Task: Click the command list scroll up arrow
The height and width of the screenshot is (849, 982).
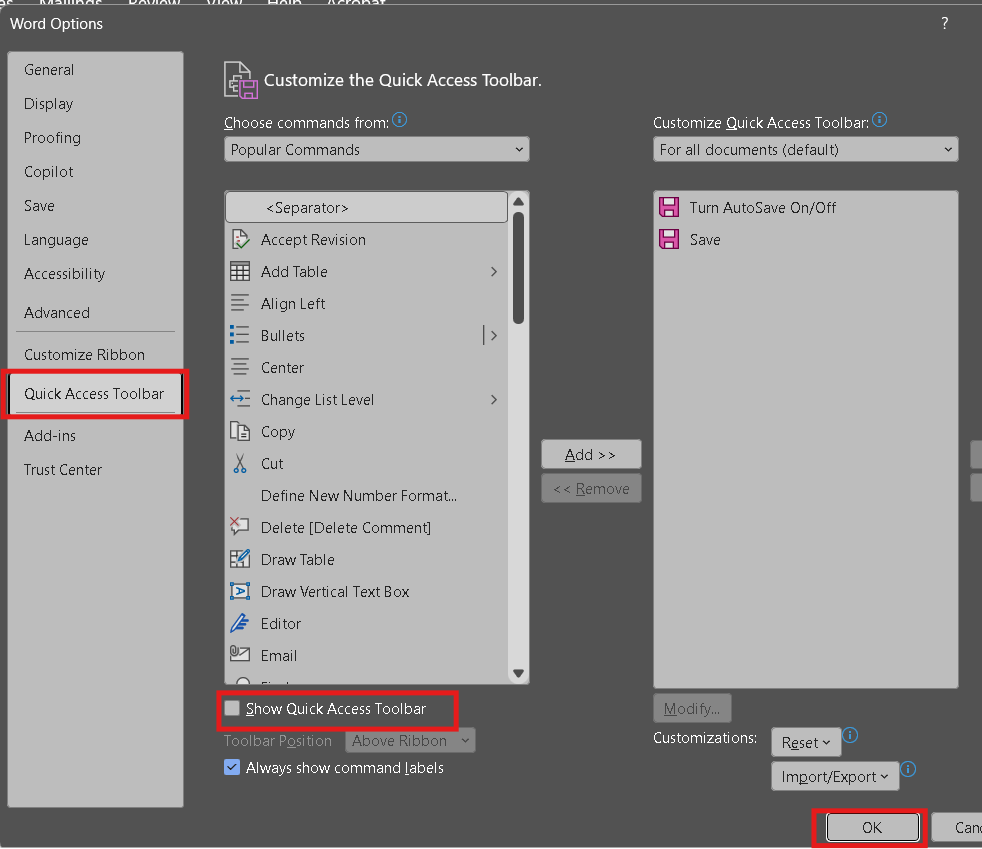Action: pos(518,202)
